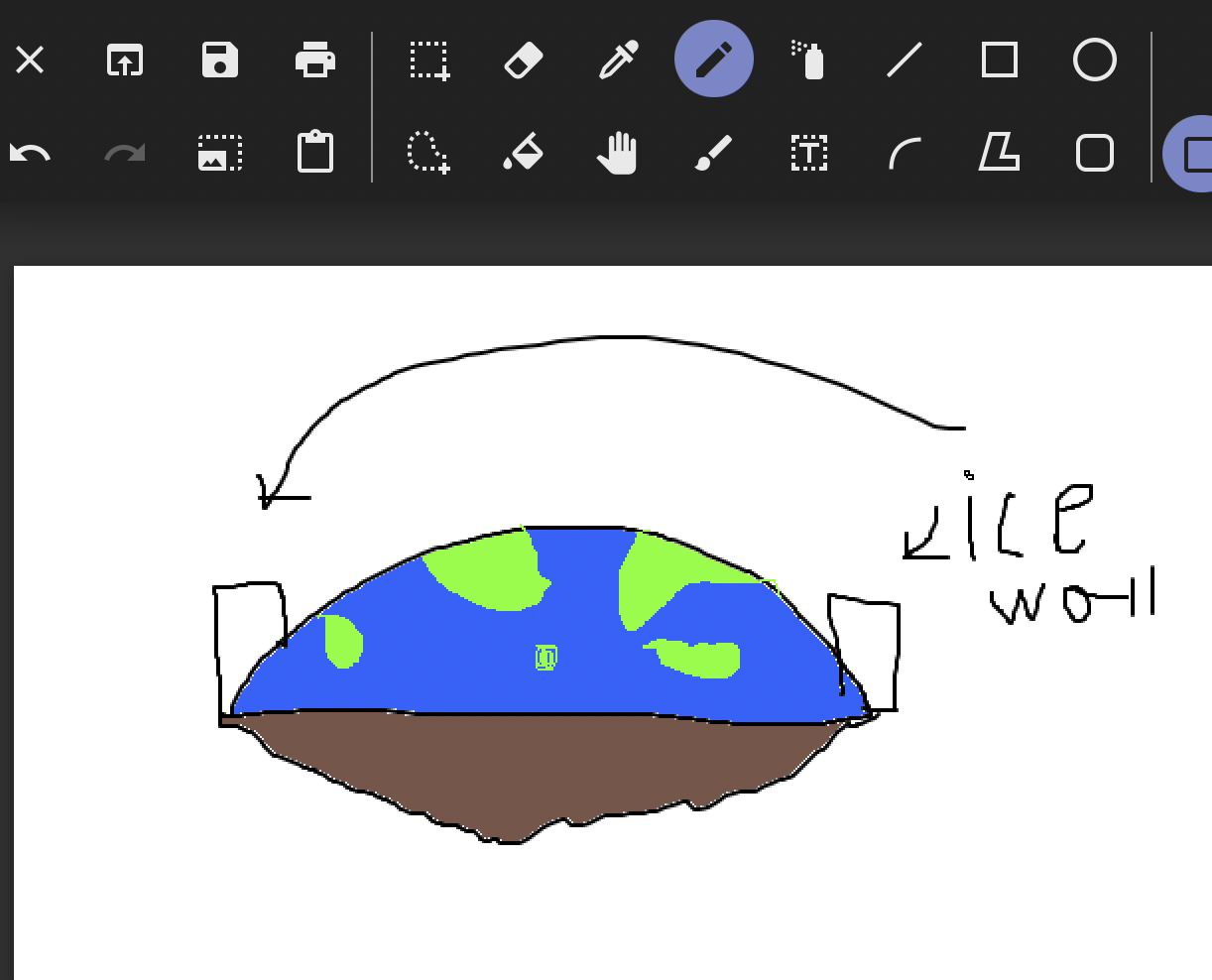Screen dimensions: 1212x980
Task: Print the drawing using the printer icon
Action: pyautogui.click(x=314, y=60)
